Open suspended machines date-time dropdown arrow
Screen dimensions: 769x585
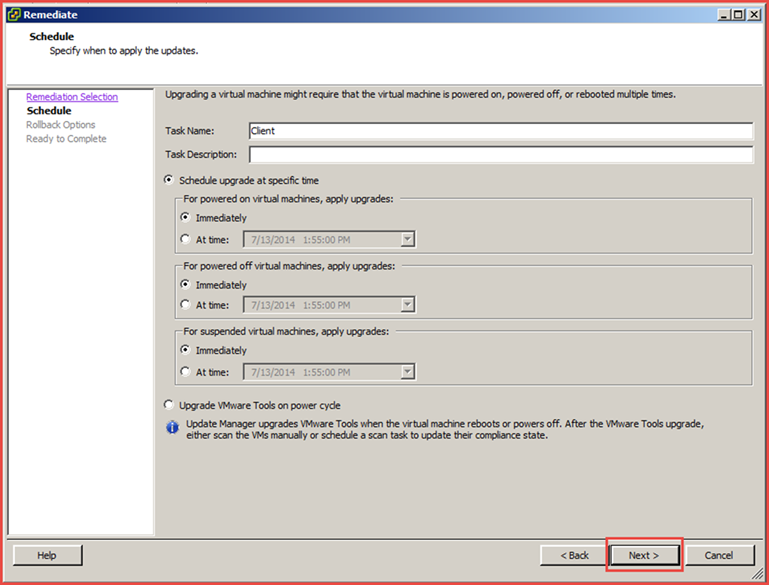(408, 372)
